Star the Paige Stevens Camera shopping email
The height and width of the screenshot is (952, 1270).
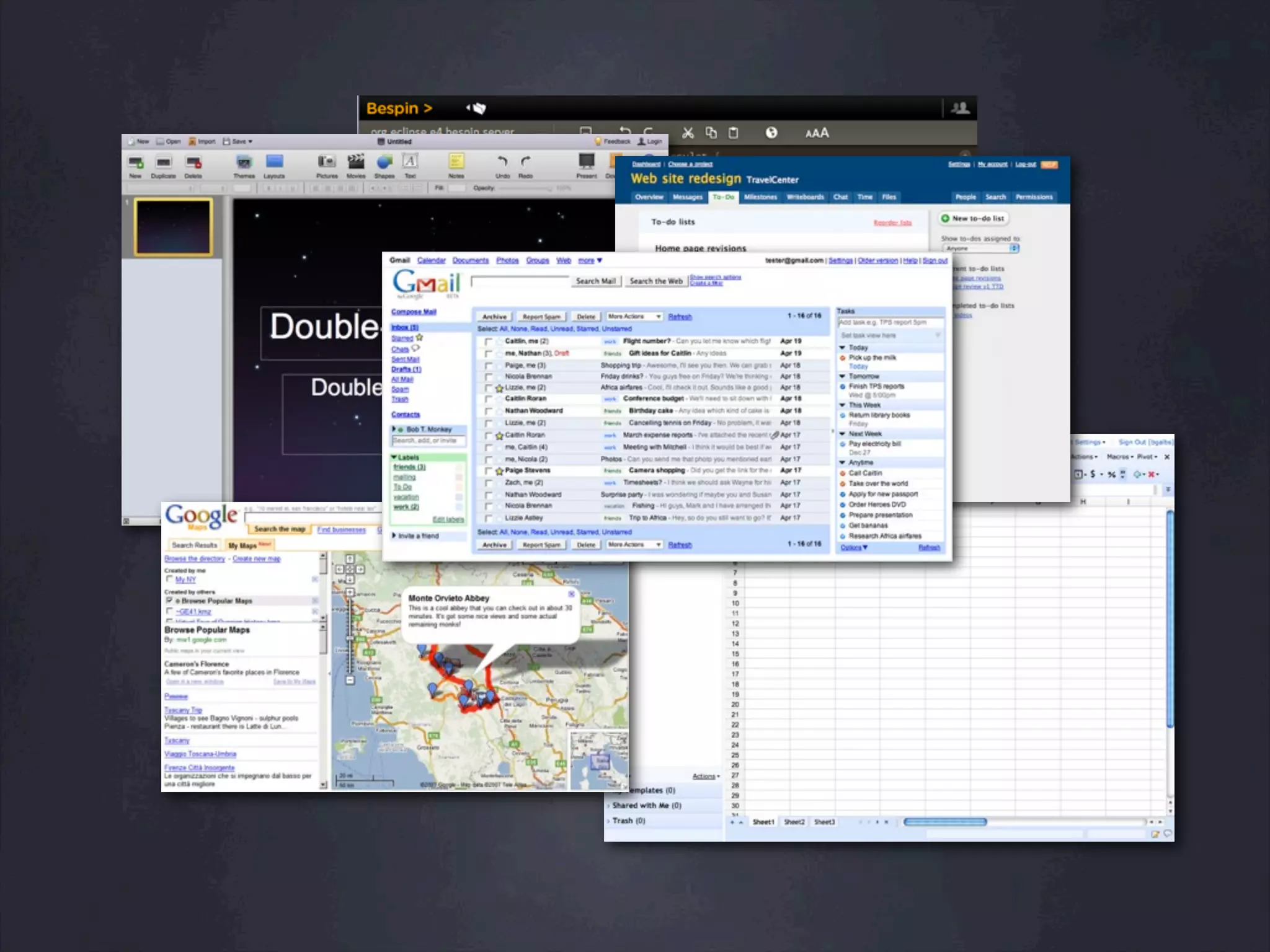pos(499,471)
